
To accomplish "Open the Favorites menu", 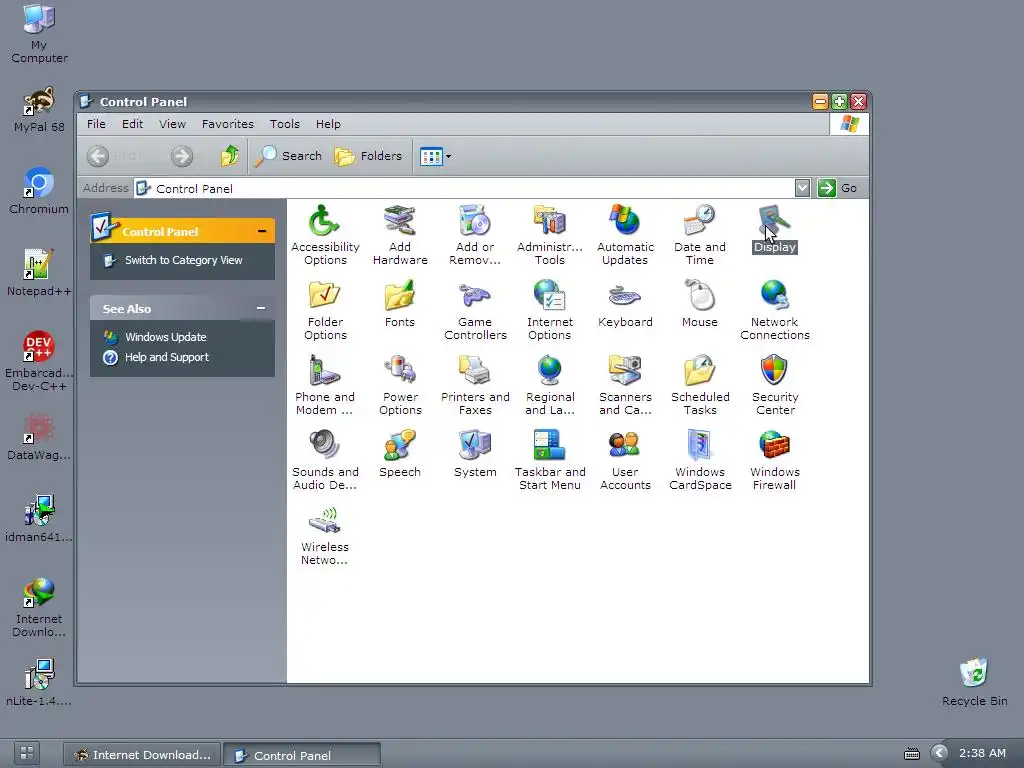I will pos(227,123).
